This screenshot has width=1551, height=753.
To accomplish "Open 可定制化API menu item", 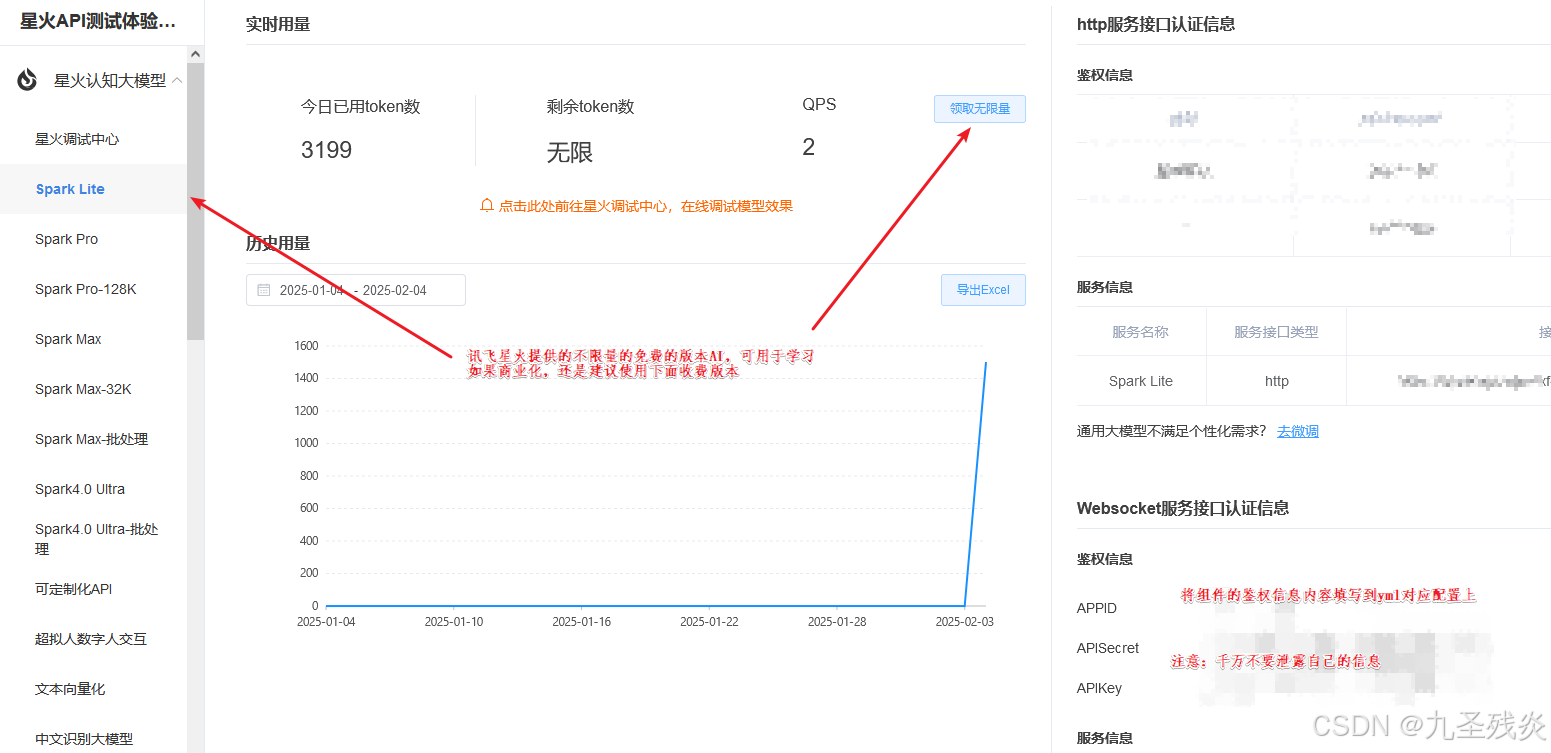I will 73,589.
